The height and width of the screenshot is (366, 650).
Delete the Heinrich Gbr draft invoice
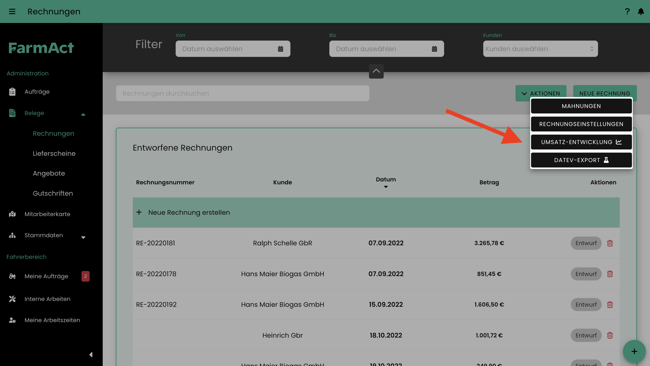click(x=610, y=335)
